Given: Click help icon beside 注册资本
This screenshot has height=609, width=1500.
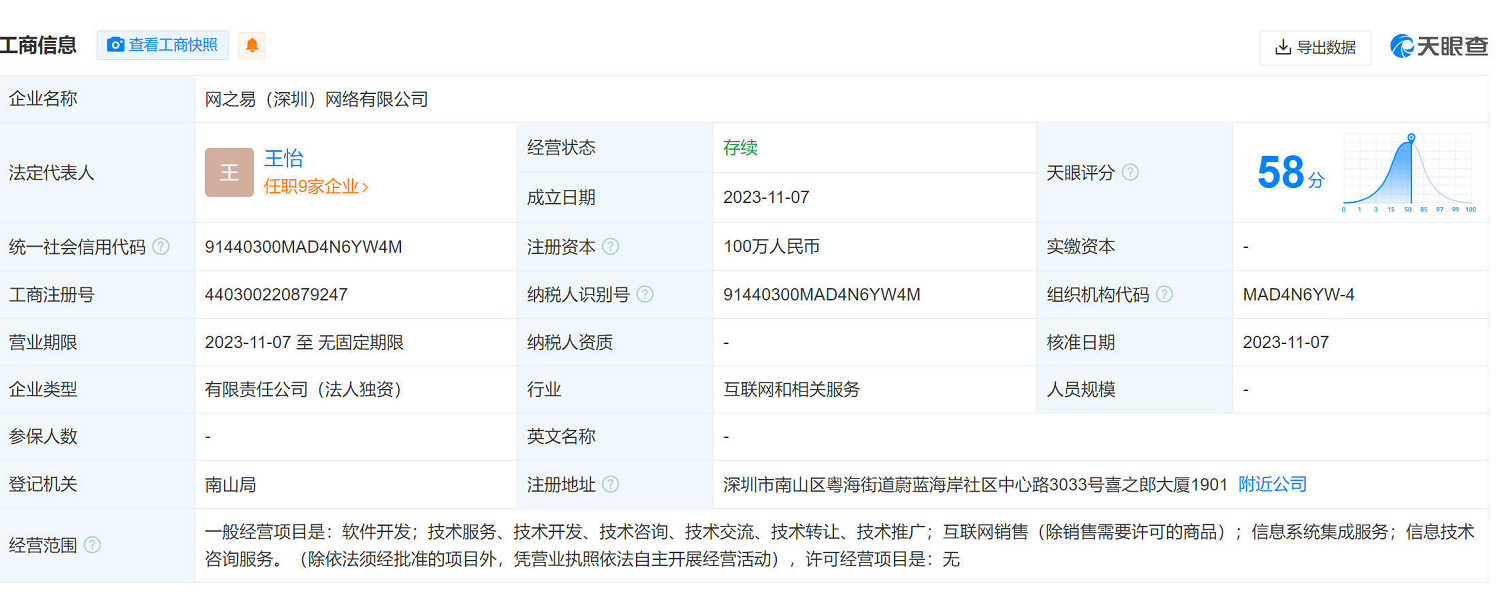Looking at the screenshot, I should [x=610, y=247].
